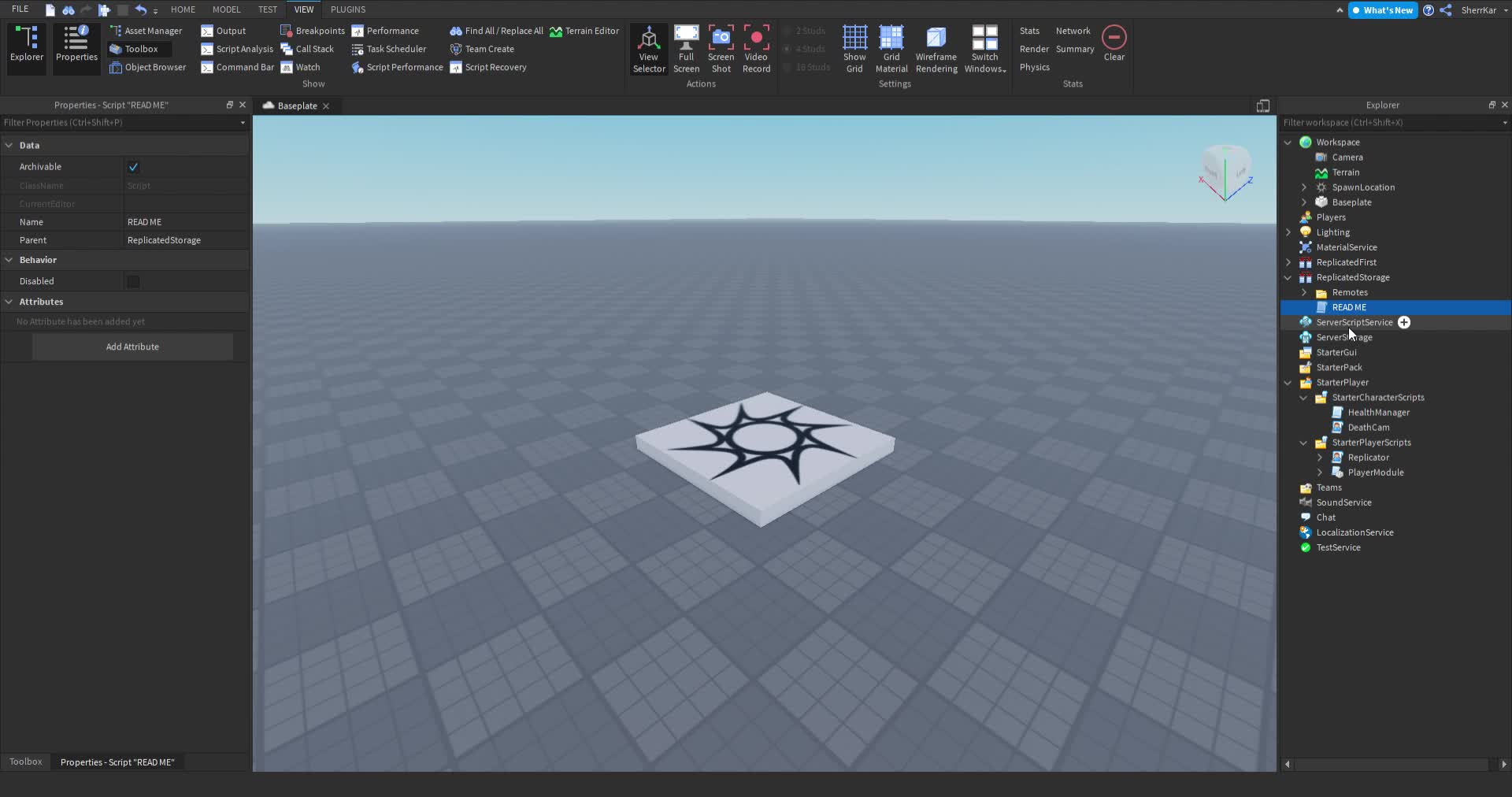Viewport: 1512px width, 797px height.
Task: Collapse the ReplicatedStorage tree item
Action: (1288, 277)
